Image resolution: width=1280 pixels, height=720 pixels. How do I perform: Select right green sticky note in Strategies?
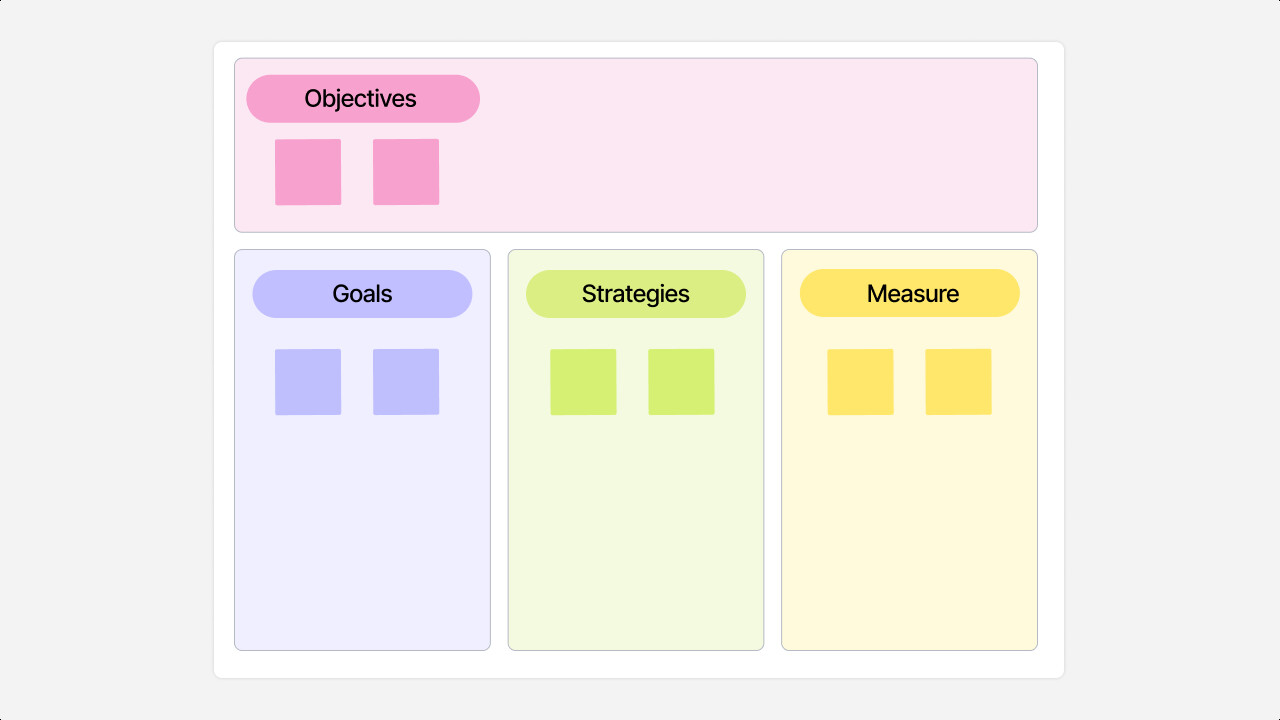click(681, 382)
